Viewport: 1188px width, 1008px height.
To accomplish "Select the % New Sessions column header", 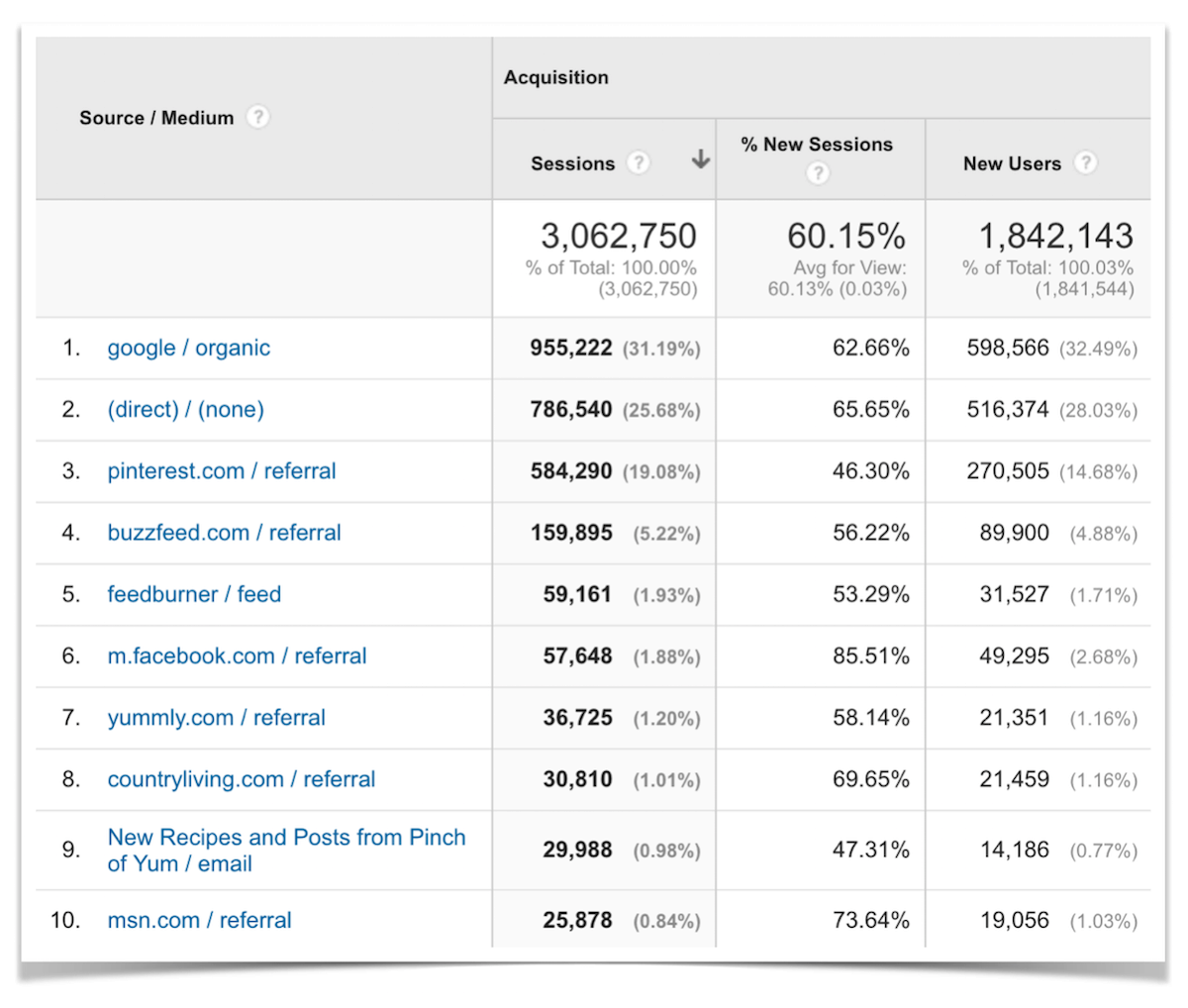I will tap(816, 144).
